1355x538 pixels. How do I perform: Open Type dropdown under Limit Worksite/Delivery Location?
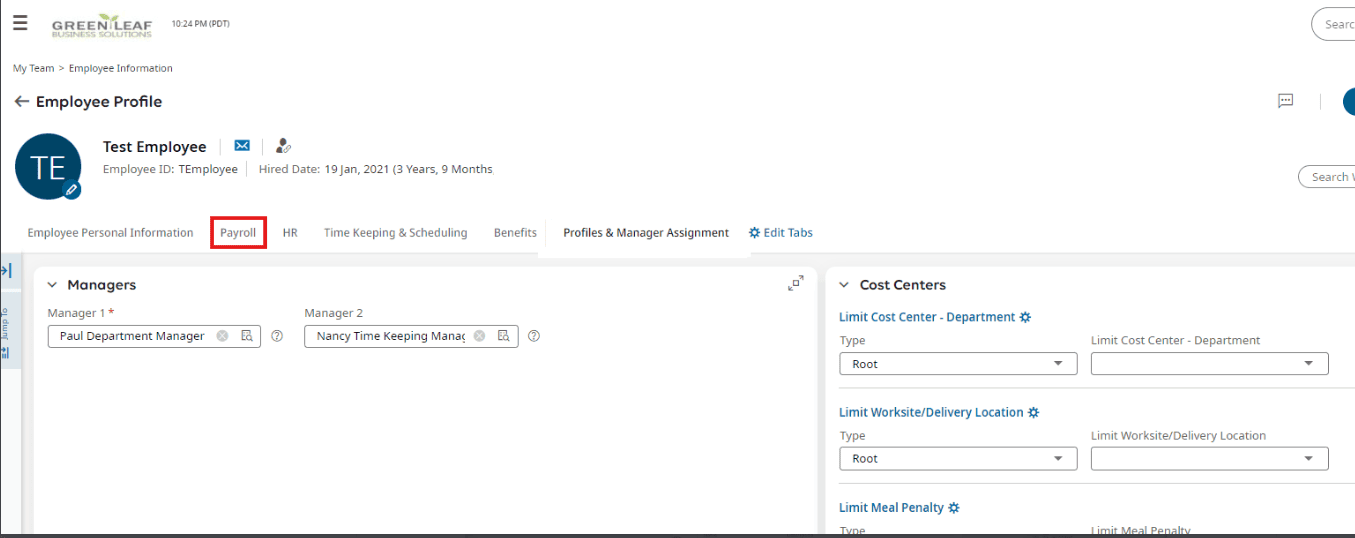[958, 459]
